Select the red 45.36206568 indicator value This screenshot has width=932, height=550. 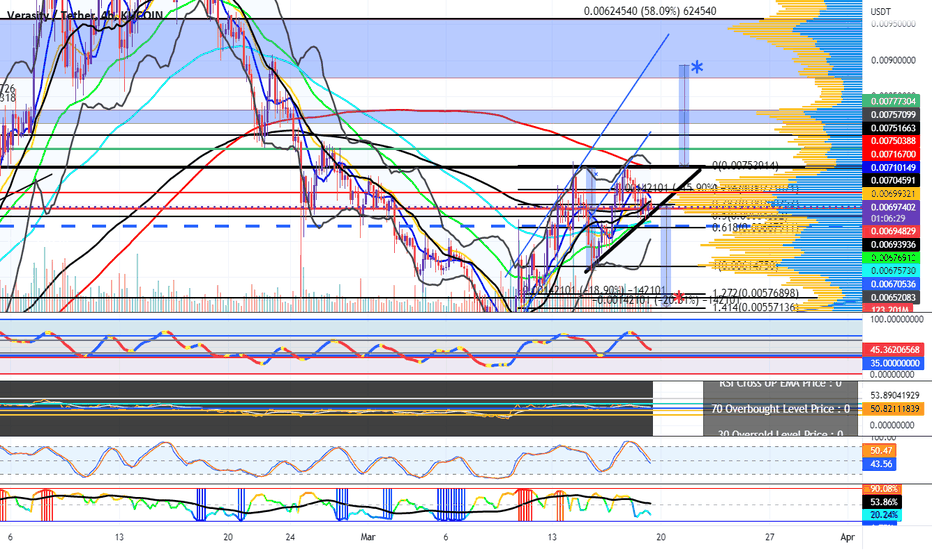tap(891, 350)
